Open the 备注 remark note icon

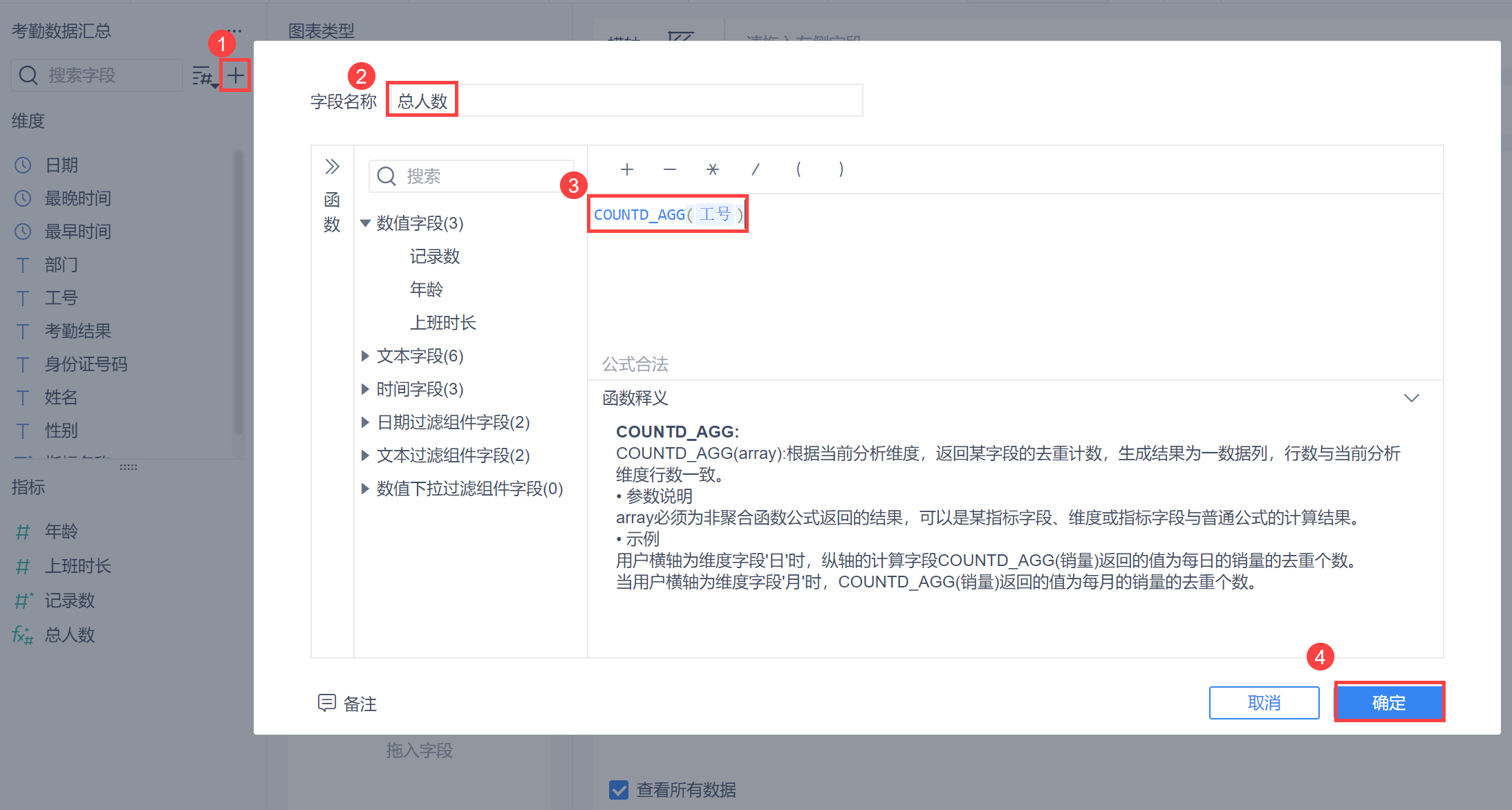click(x=326, y=703)
